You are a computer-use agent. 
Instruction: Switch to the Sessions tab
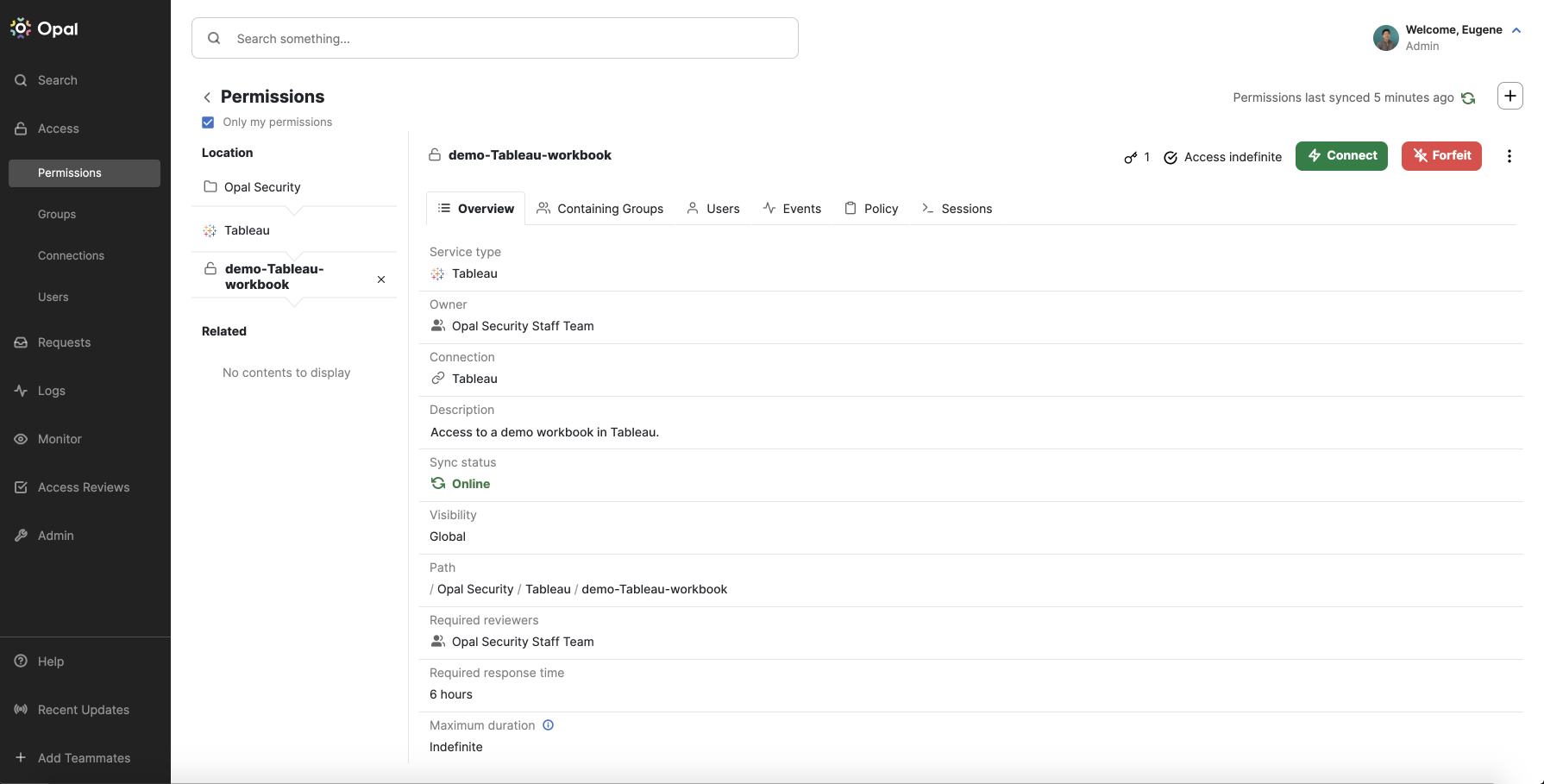[x=957, y=209]
